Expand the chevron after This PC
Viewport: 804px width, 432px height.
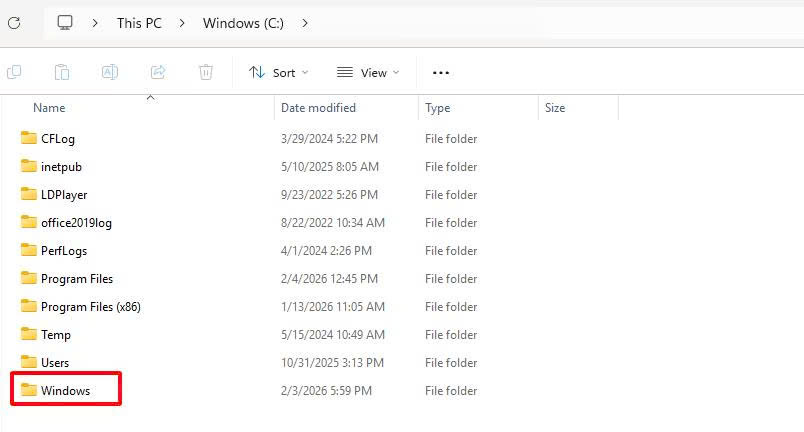[x=182, y=23]
